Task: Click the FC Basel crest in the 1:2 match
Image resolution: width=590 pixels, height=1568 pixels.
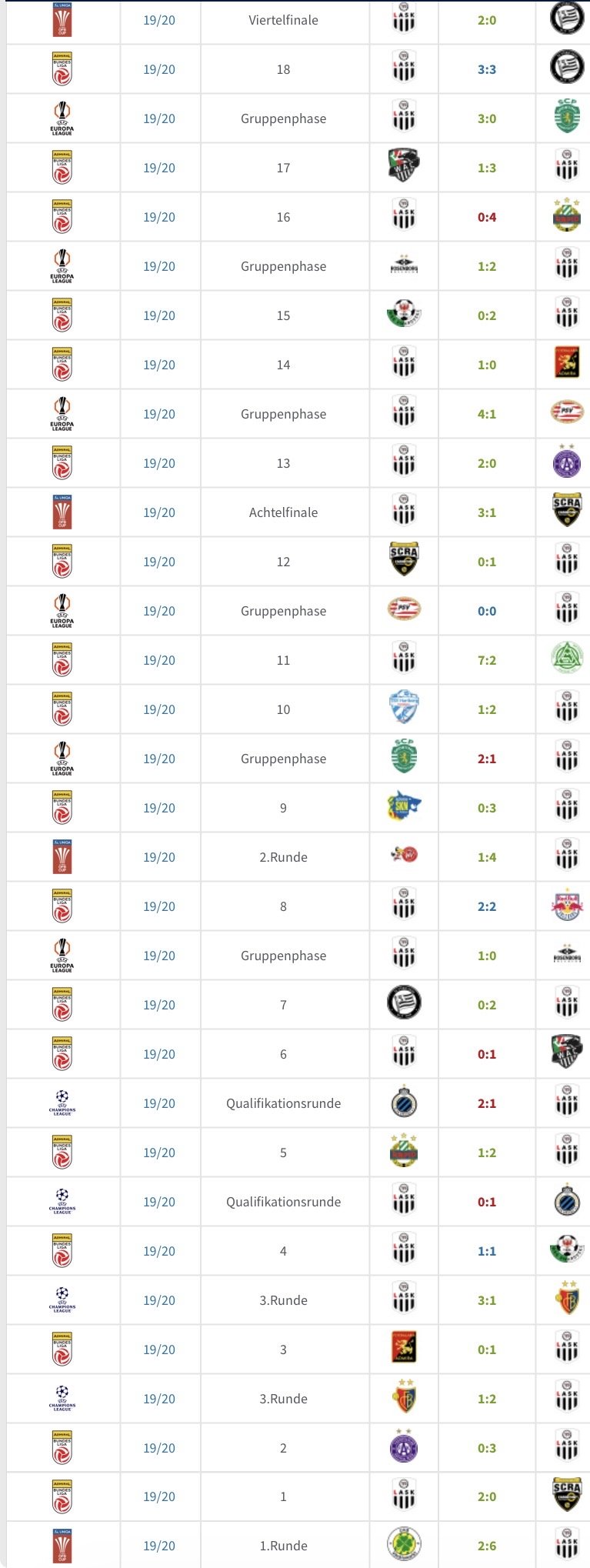Action: pos(404,1399)
